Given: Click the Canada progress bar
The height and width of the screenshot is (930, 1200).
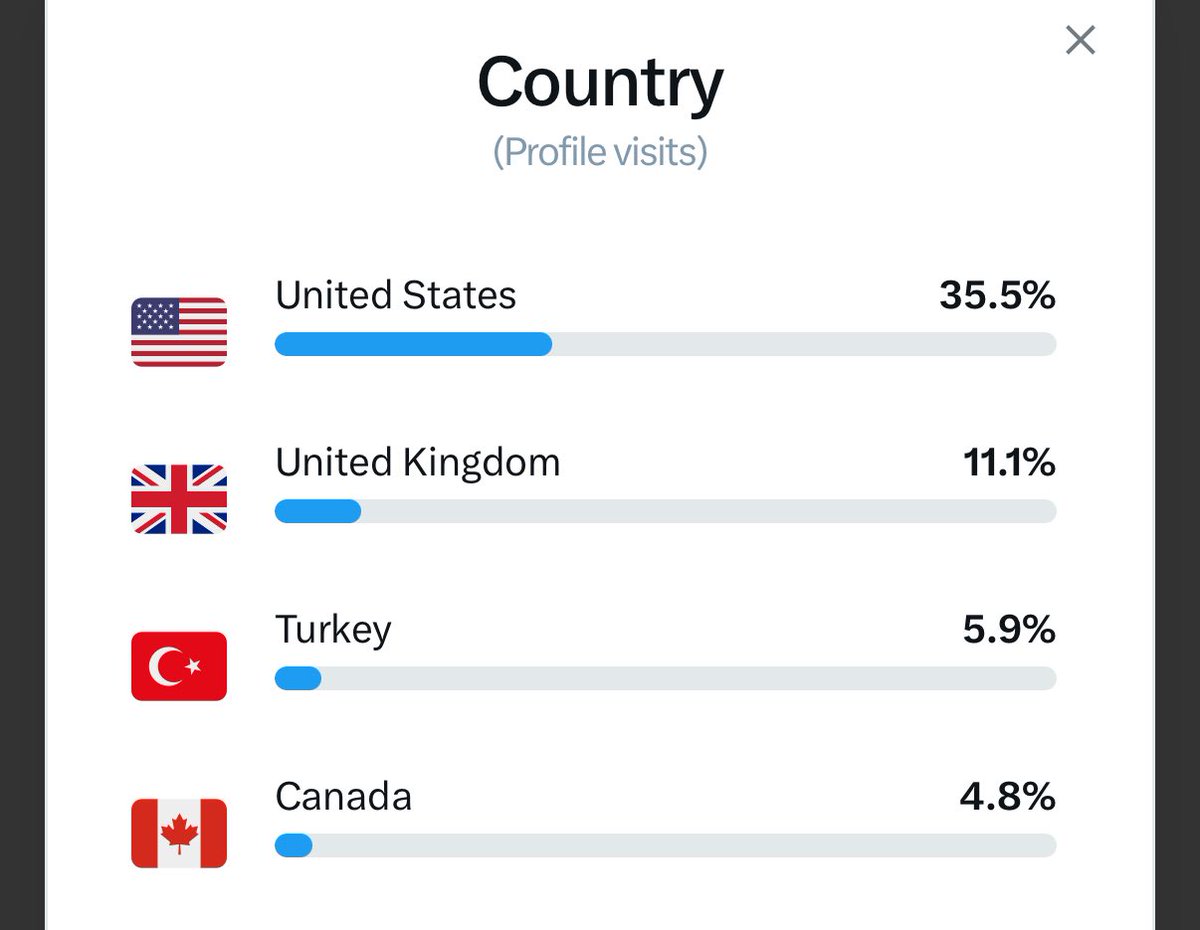Looking at the screenshot, I should click(x=665, y=845).
